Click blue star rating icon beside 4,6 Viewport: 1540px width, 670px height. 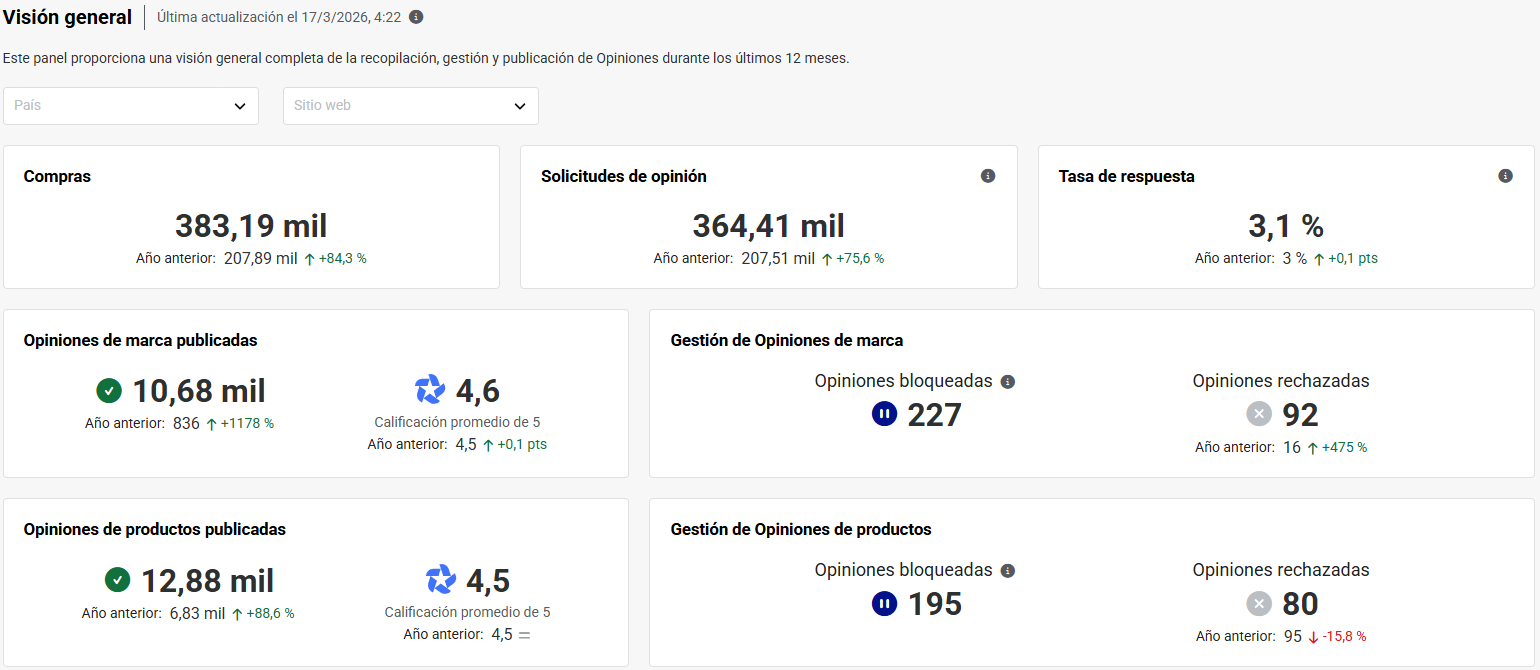click(x=430, y=390)
